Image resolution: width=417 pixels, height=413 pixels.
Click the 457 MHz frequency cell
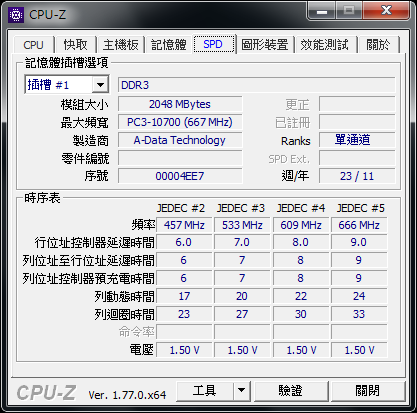click(184, 225)
